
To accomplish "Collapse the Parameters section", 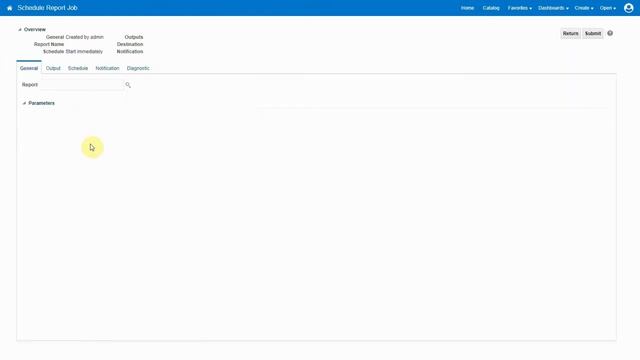I will pyautogui.click(x=24, y=103).
